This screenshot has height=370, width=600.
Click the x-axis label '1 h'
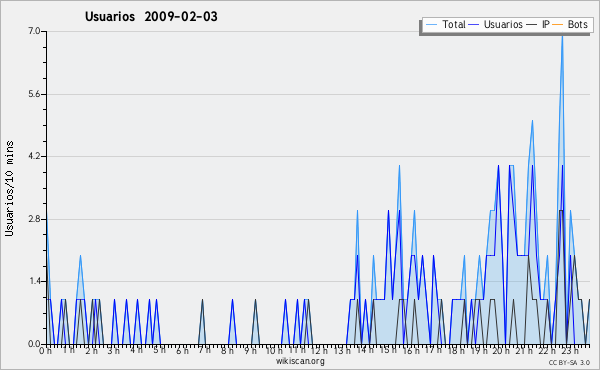click(68, 350)
